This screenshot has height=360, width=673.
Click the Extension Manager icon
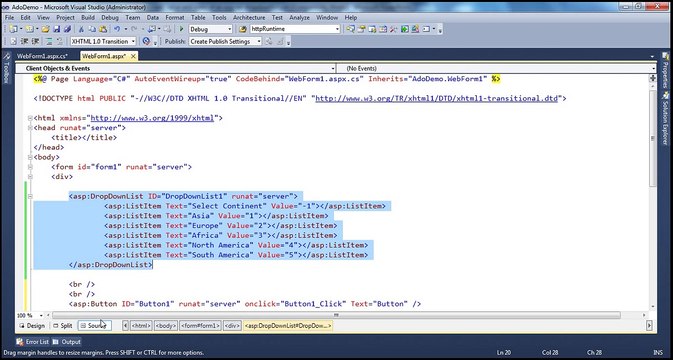(x=415, y=29)
